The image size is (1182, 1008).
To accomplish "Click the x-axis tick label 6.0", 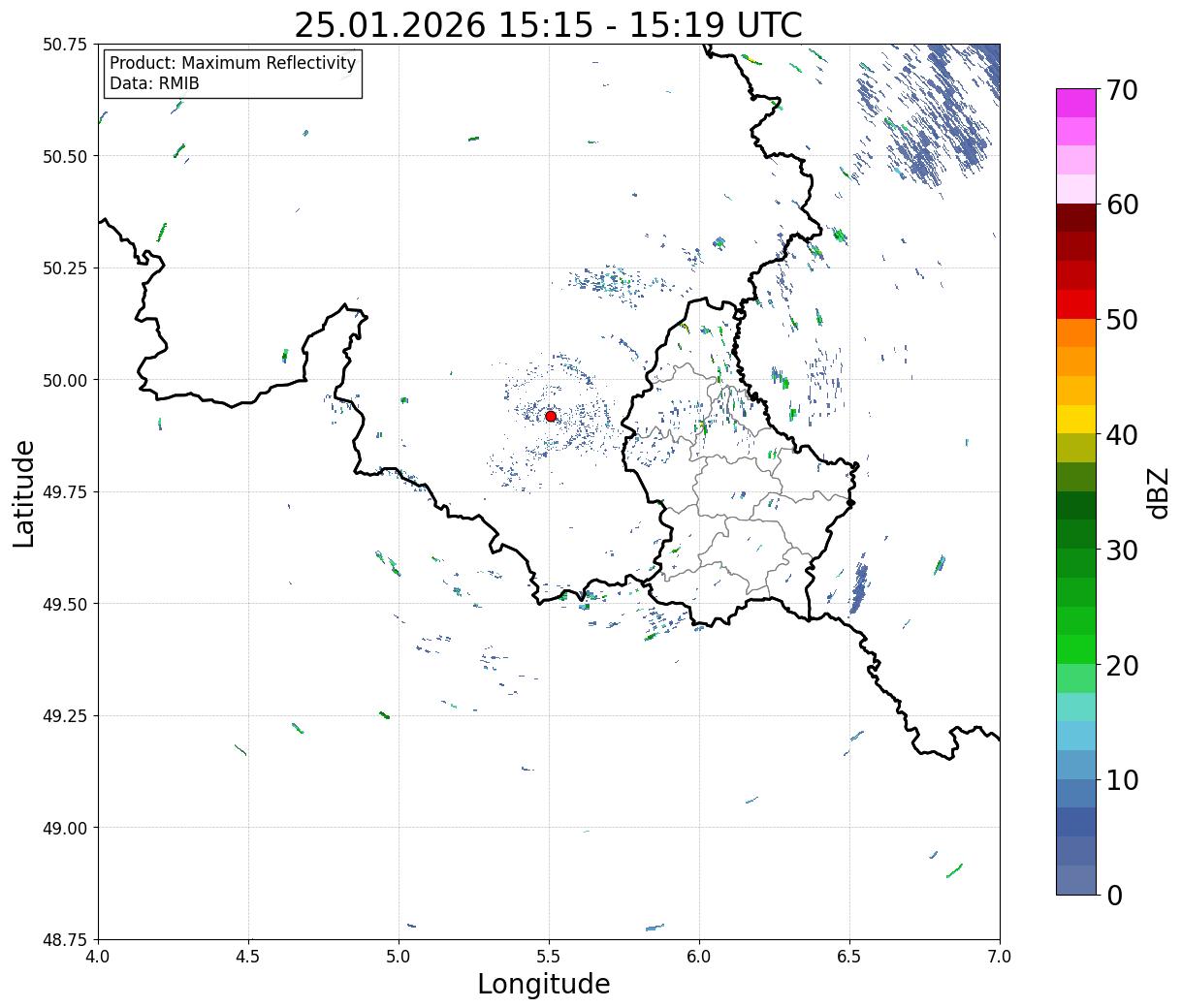I will tap(699, 957).
